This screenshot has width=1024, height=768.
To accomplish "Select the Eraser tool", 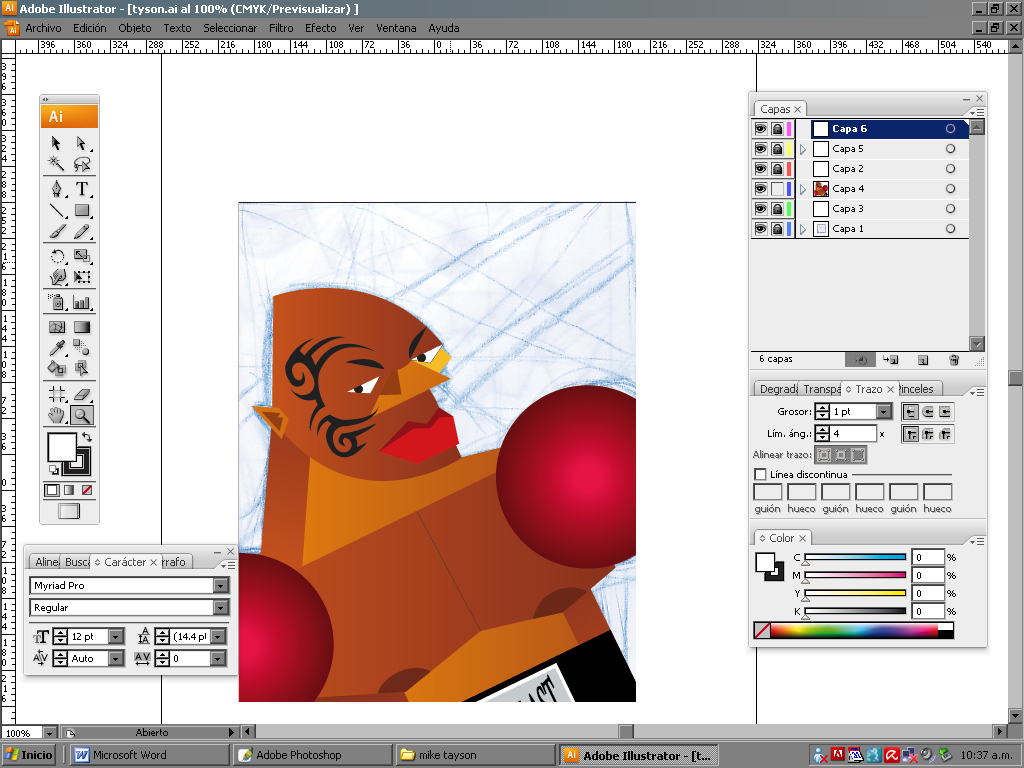I will coord(82,394).
